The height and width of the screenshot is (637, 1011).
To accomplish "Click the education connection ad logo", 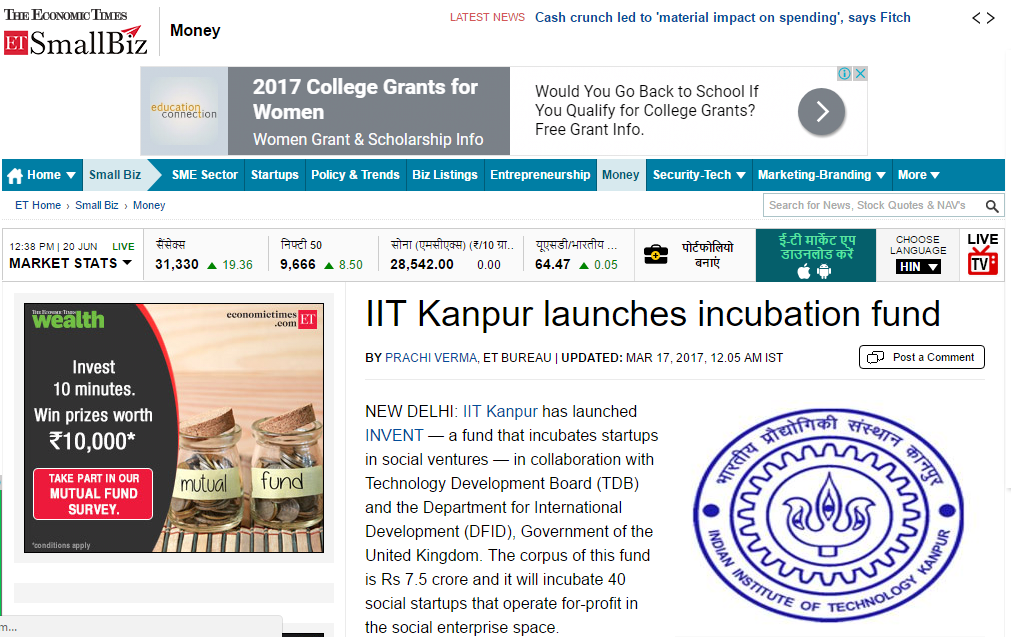I will coord(184,111).
